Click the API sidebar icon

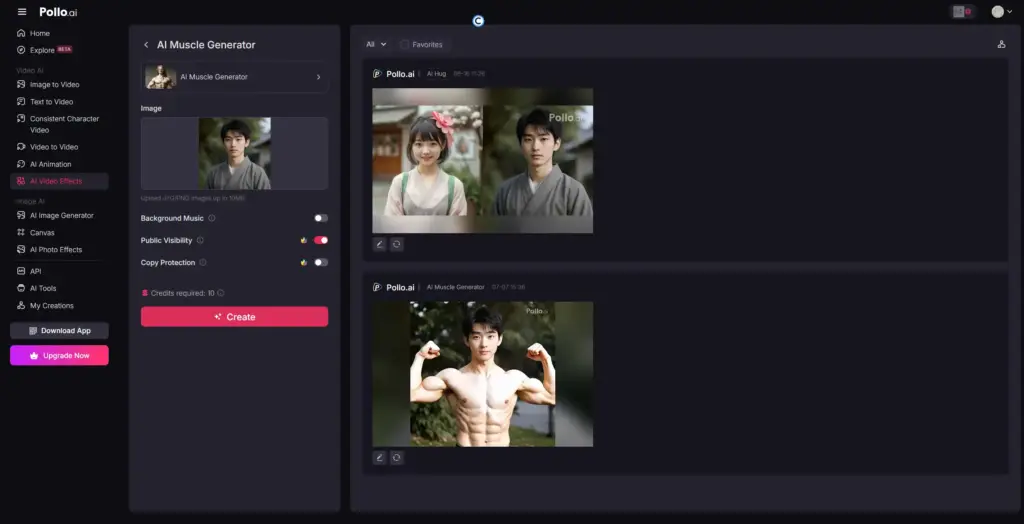tap(21, 271)
